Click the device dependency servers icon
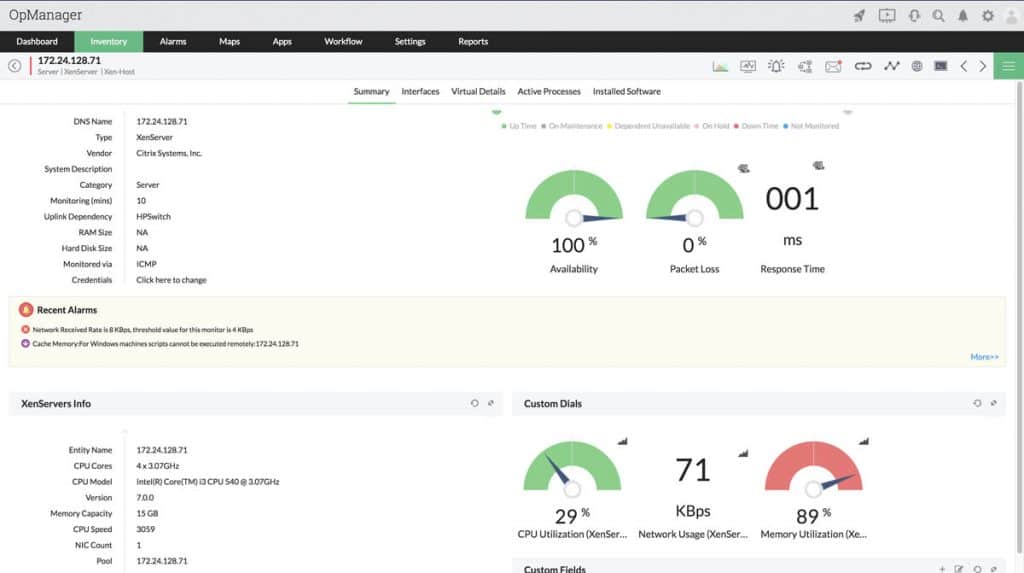 805,66
